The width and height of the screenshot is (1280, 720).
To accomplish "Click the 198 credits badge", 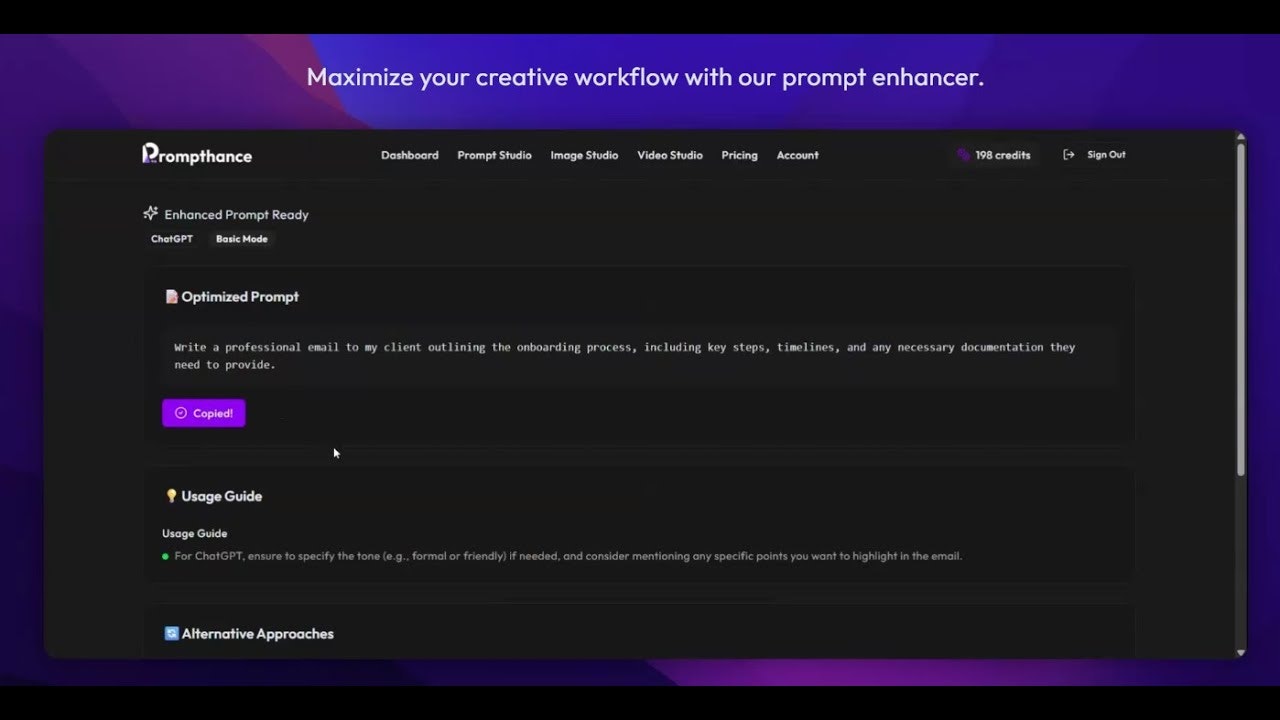I will (994, 155).
